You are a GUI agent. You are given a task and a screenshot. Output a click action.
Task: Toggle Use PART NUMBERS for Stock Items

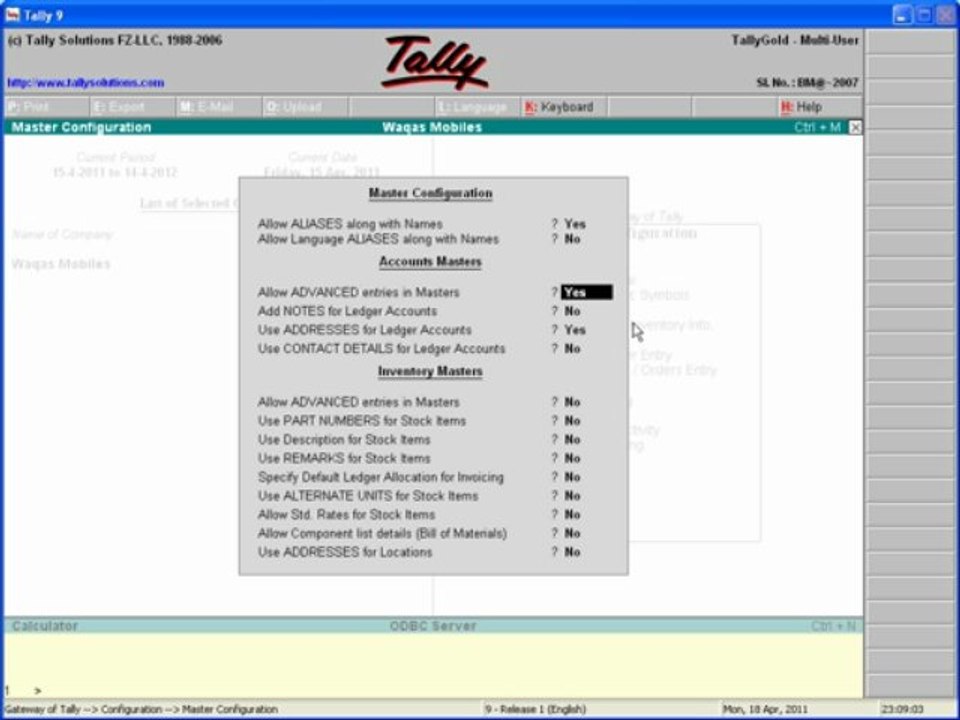tap(572, 421)
